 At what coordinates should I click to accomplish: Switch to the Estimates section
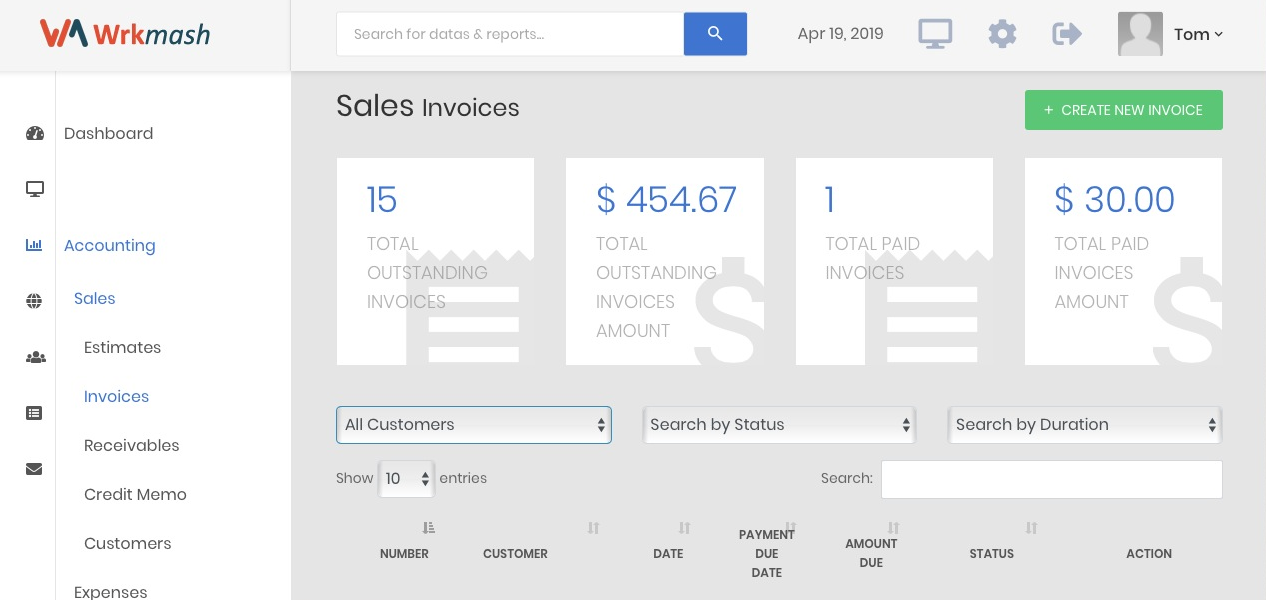pyautogui.click(x=122, y=347)
